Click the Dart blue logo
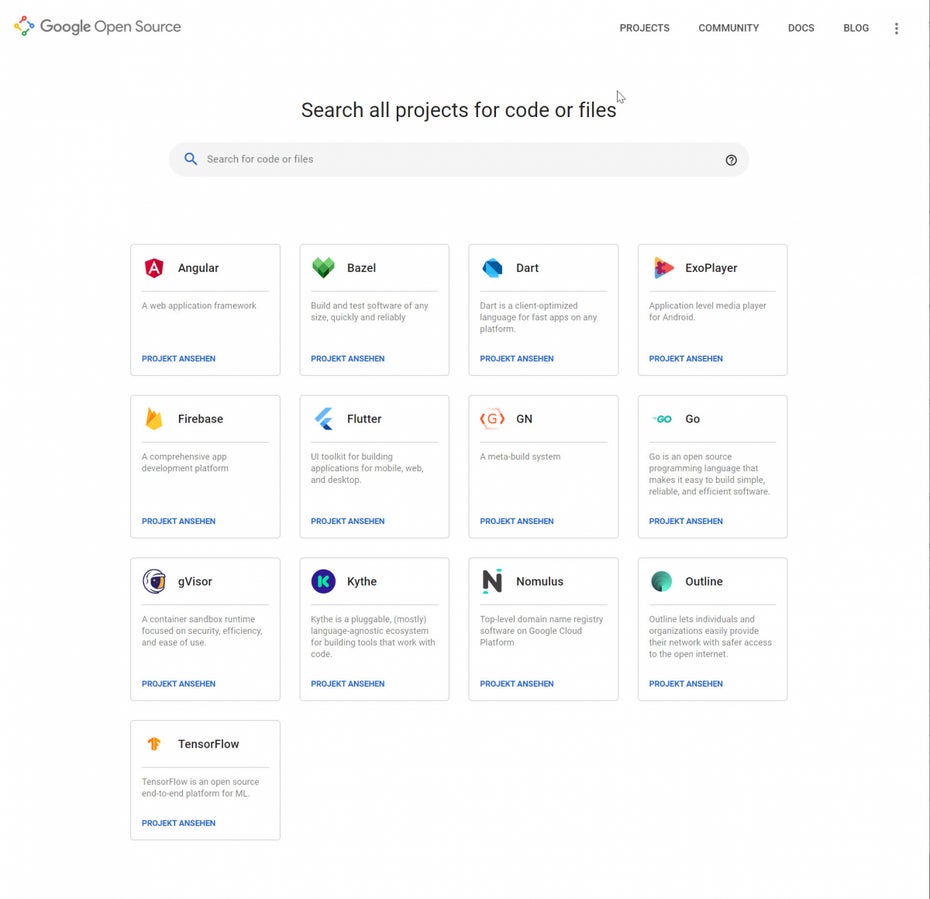Viewport: 930px width, 899px height. coord(492,268)
